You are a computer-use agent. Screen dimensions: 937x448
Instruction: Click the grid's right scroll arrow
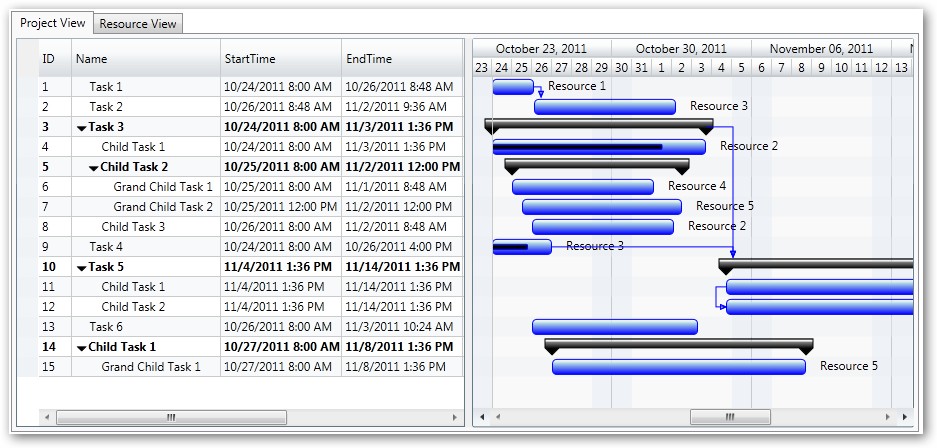tap(456, 417)
